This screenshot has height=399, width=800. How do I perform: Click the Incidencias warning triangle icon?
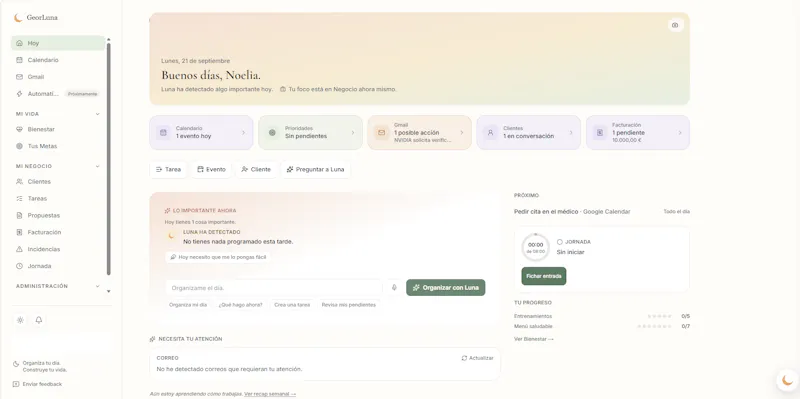point(19,249)
